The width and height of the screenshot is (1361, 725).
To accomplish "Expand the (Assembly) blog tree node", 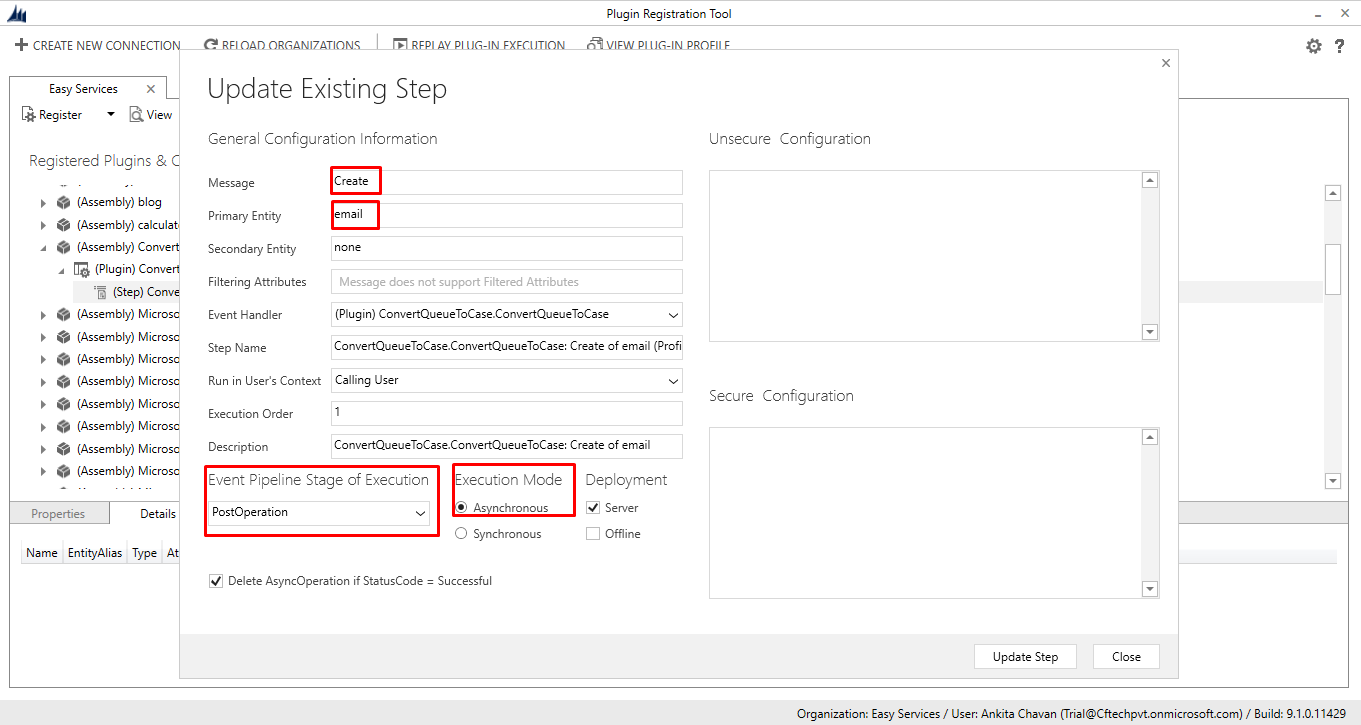I will coord(42,201).
